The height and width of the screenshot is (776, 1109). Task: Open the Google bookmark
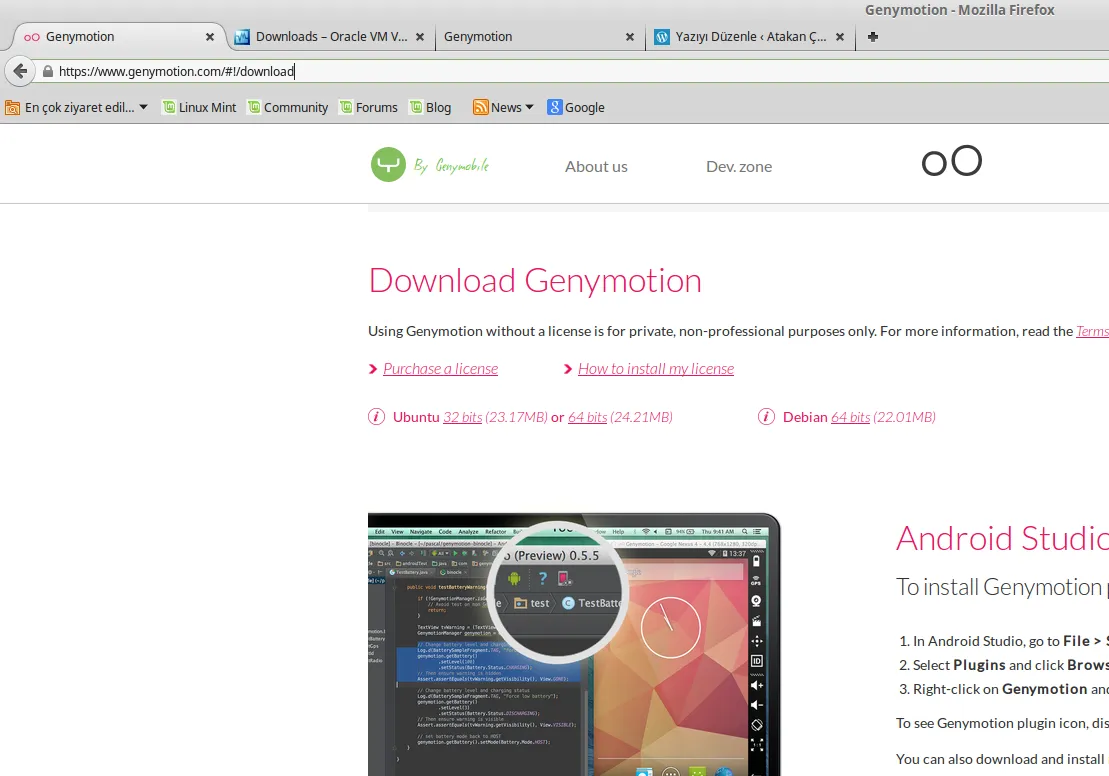(x=576, y=108)
